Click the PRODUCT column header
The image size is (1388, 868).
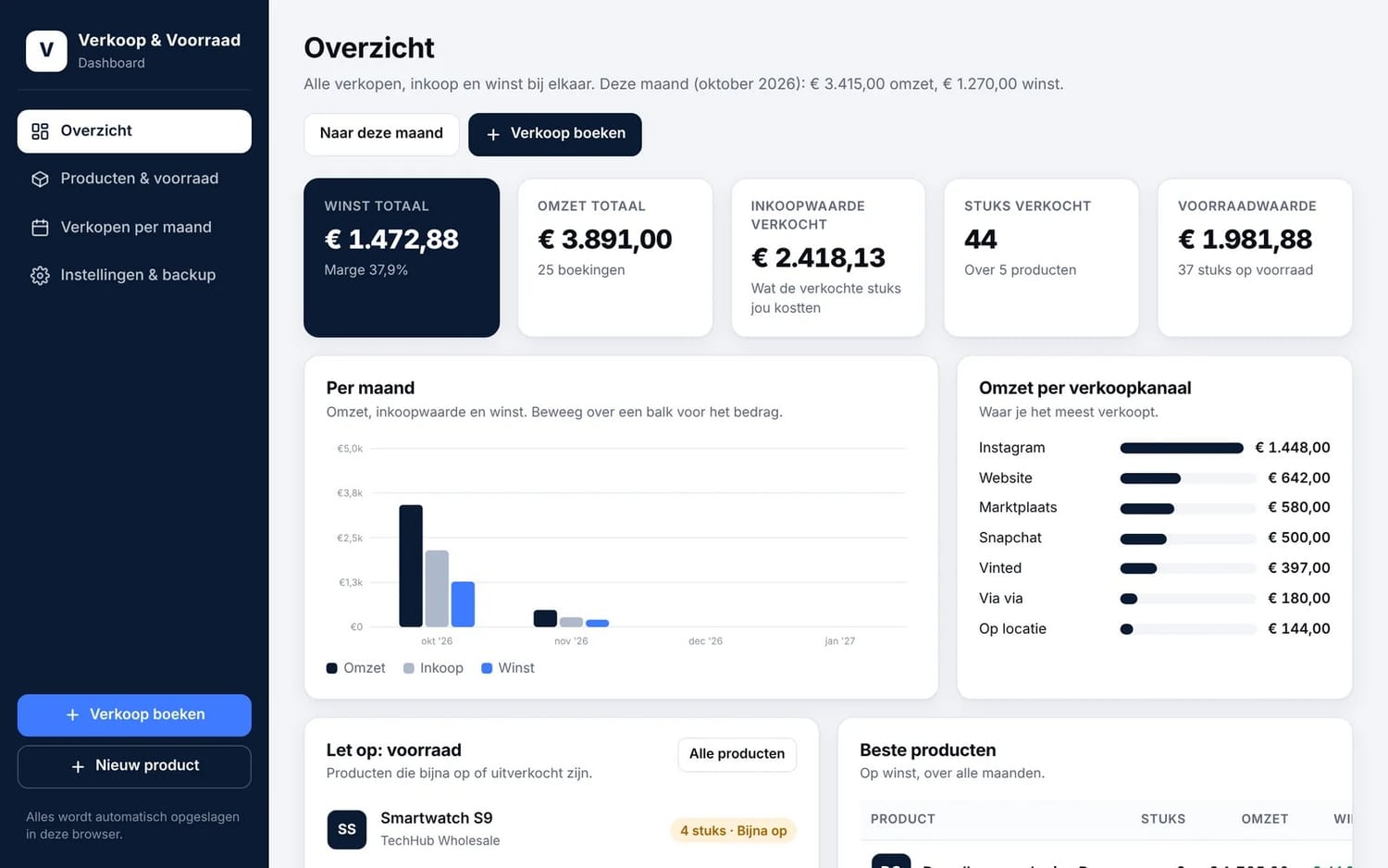[902, 819]
